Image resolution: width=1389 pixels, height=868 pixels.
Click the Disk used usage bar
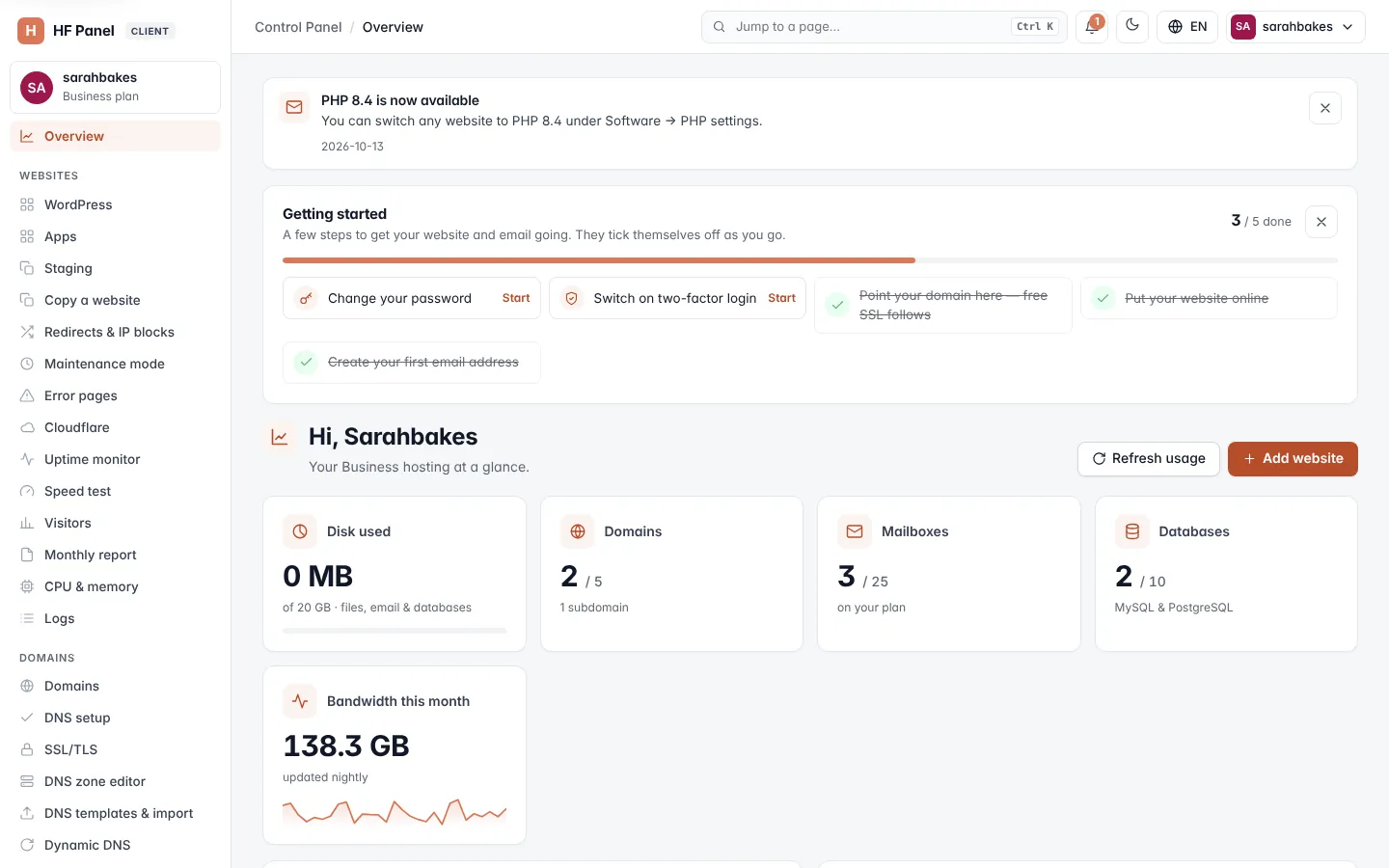395,631
